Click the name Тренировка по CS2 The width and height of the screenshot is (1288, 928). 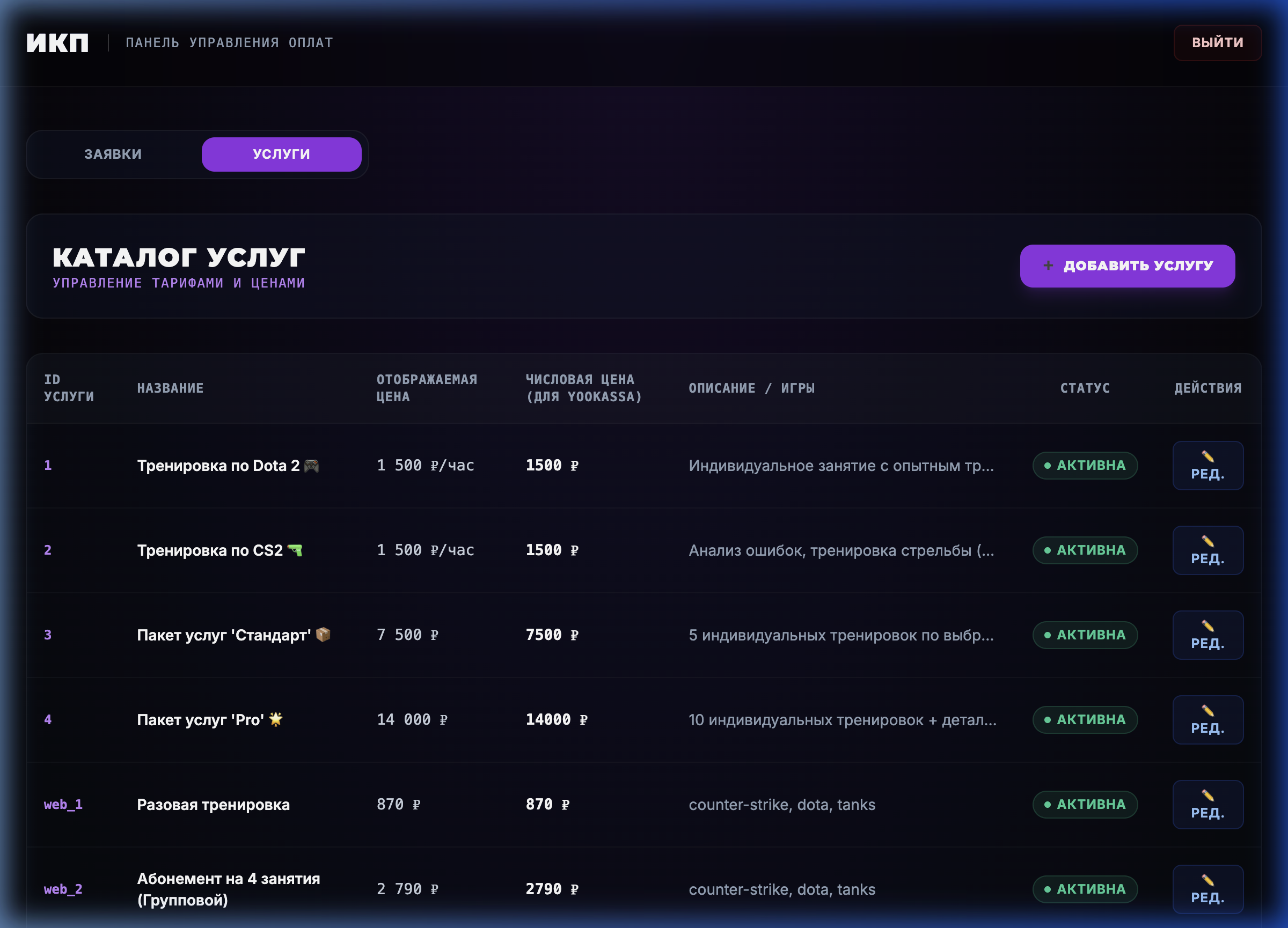210,550
